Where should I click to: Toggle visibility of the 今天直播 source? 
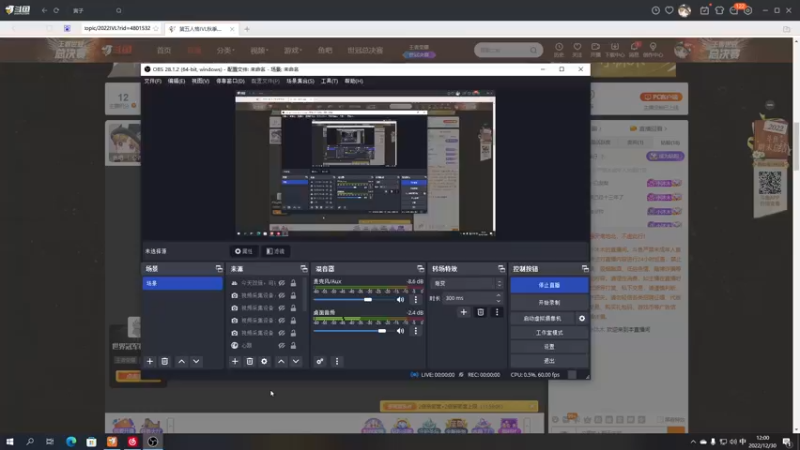point(282,283)
